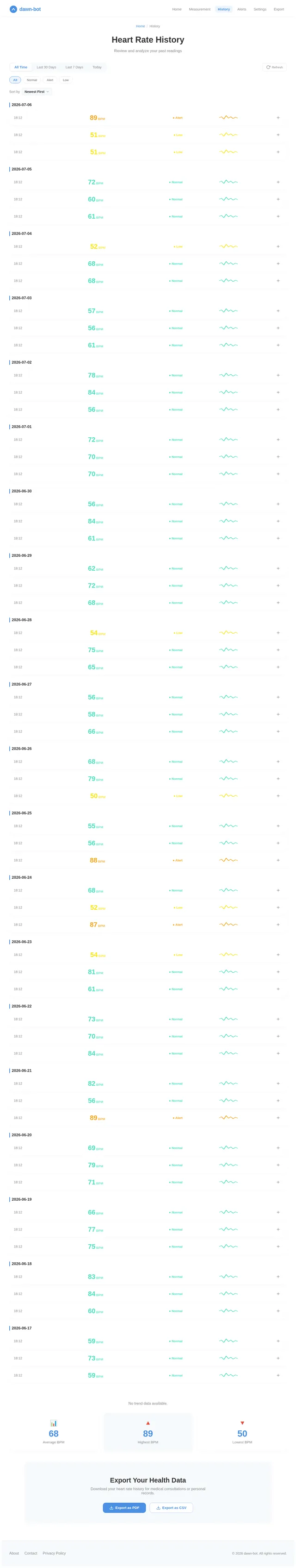The image size is (296, 1568).
Task: Expand the 52 BPM Low reading on 2026-07-04
Action: coord(278,246)
